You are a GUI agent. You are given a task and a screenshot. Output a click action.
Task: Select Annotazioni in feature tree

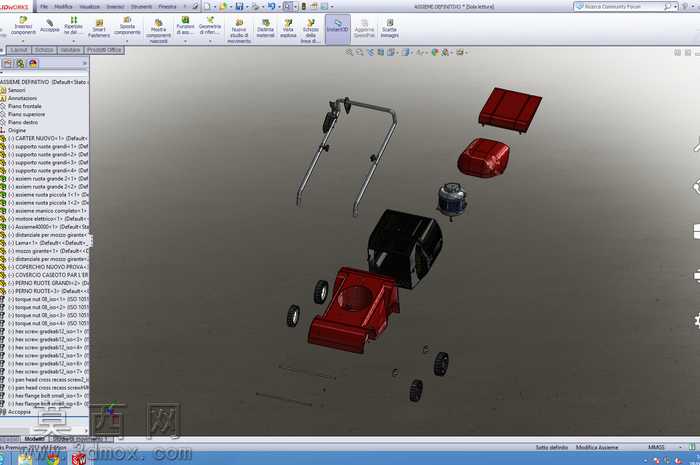click(x=22, y=98)
